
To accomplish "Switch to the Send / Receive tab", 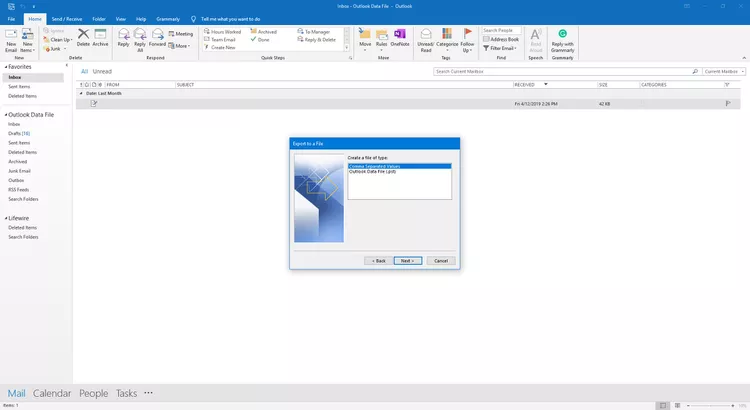I will point(66,19).
